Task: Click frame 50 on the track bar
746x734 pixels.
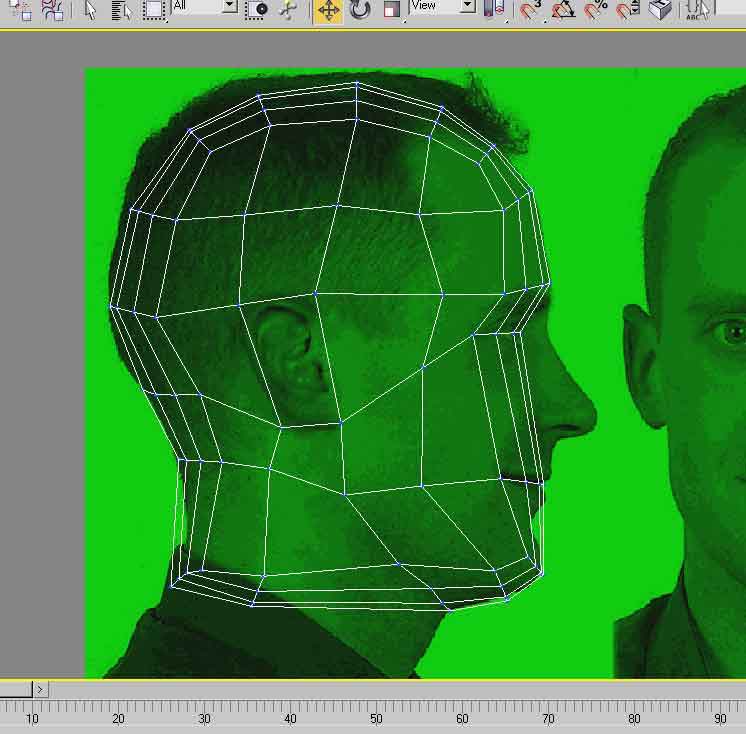Action: tap(376, 718)
